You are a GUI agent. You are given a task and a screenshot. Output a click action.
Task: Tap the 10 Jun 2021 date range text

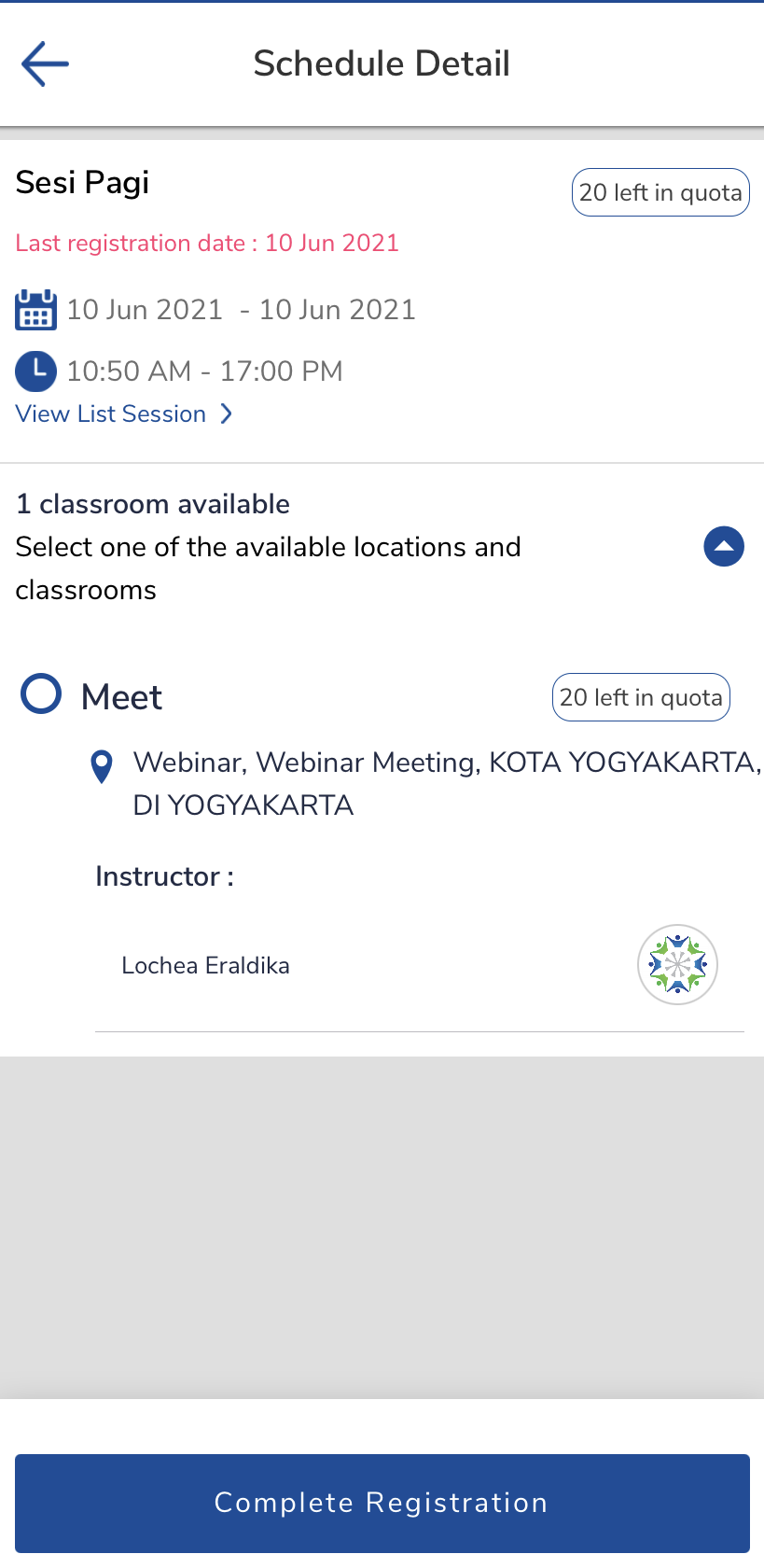click(x=242, y=310)
